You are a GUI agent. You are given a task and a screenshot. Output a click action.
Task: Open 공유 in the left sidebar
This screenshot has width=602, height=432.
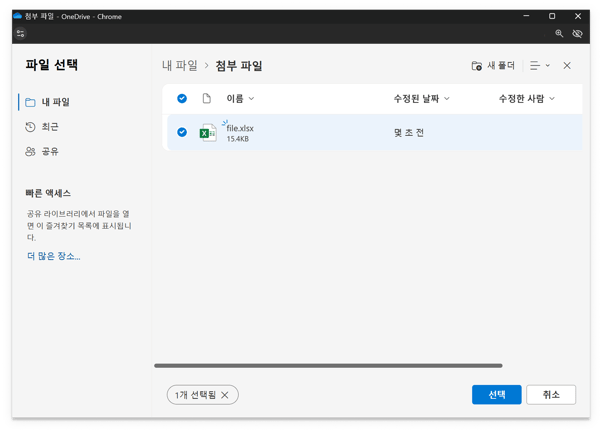click(49, 151)
